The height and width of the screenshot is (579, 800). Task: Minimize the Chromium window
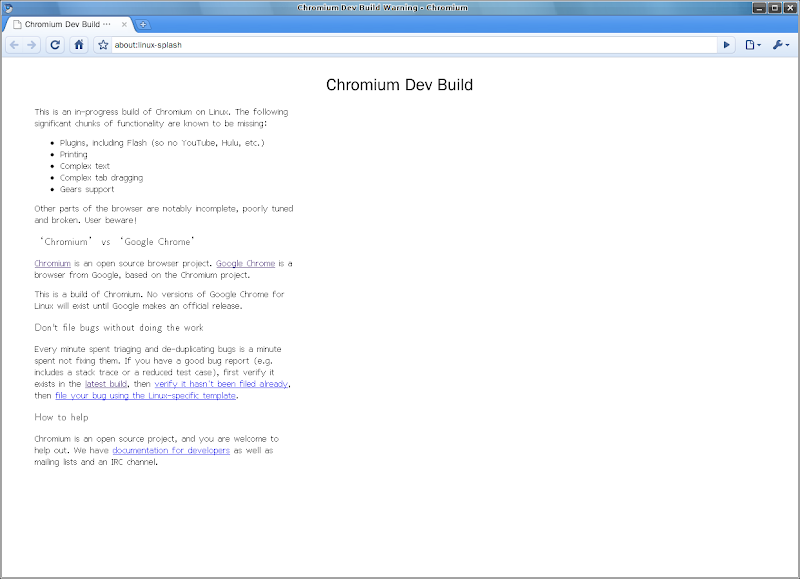coord(759,8)
